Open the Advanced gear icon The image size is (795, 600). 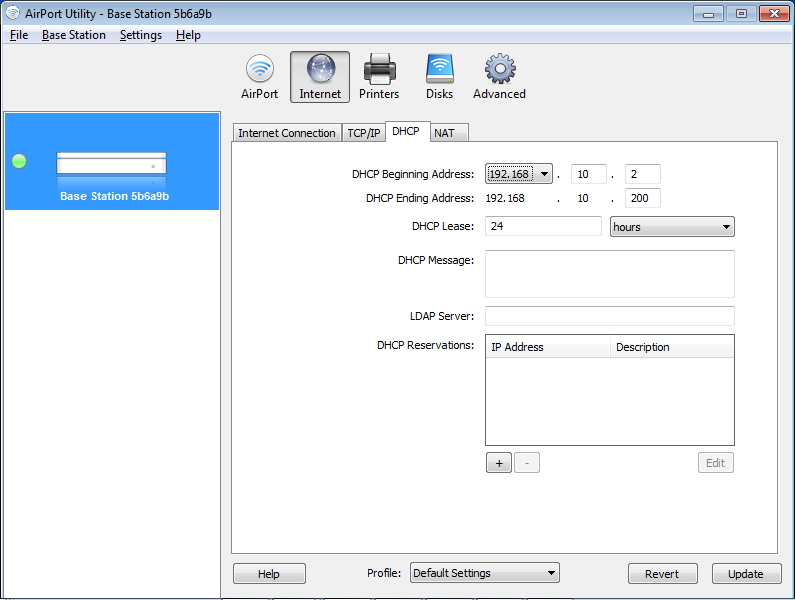[499, 77]
